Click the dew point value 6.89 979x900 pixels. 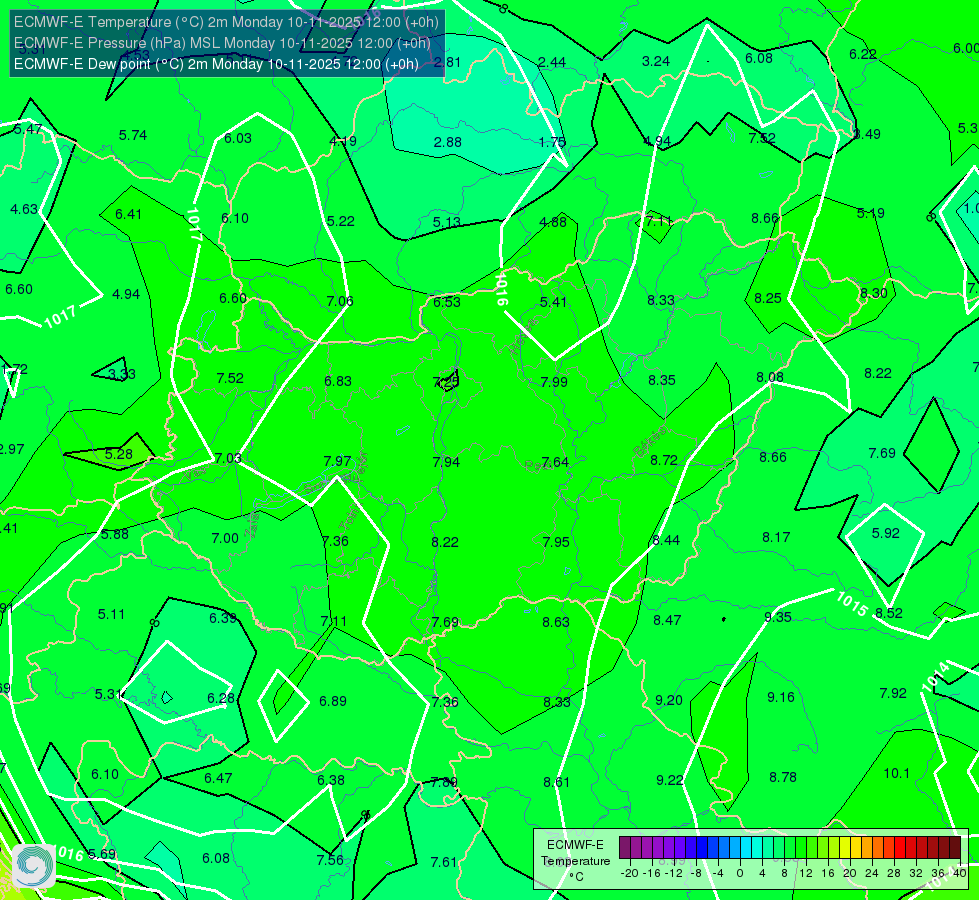[x=333, y=701]
